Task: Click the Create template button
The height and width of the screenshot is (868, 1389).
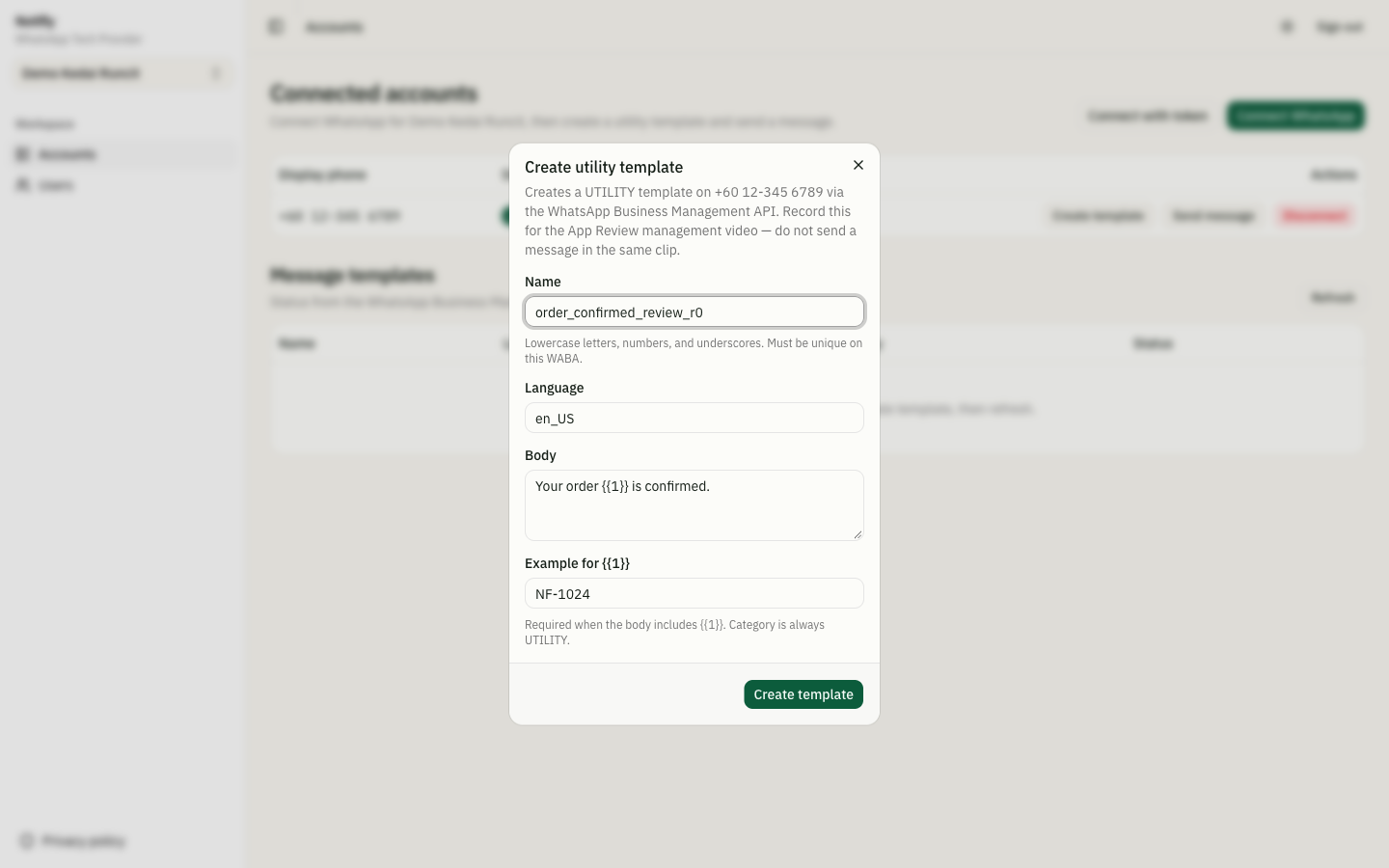Action: pyautogui.click(x=803, y=694)
